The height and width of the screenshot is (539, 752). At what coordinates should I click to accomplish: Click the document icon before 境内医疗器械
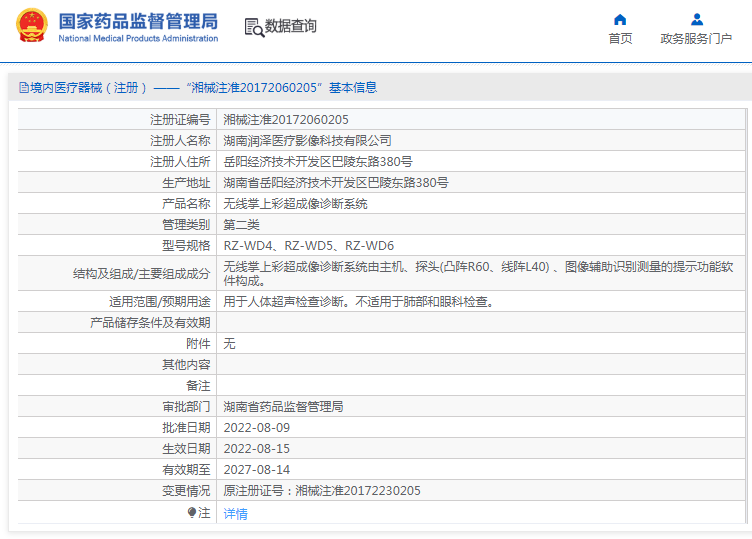(24, 88)
